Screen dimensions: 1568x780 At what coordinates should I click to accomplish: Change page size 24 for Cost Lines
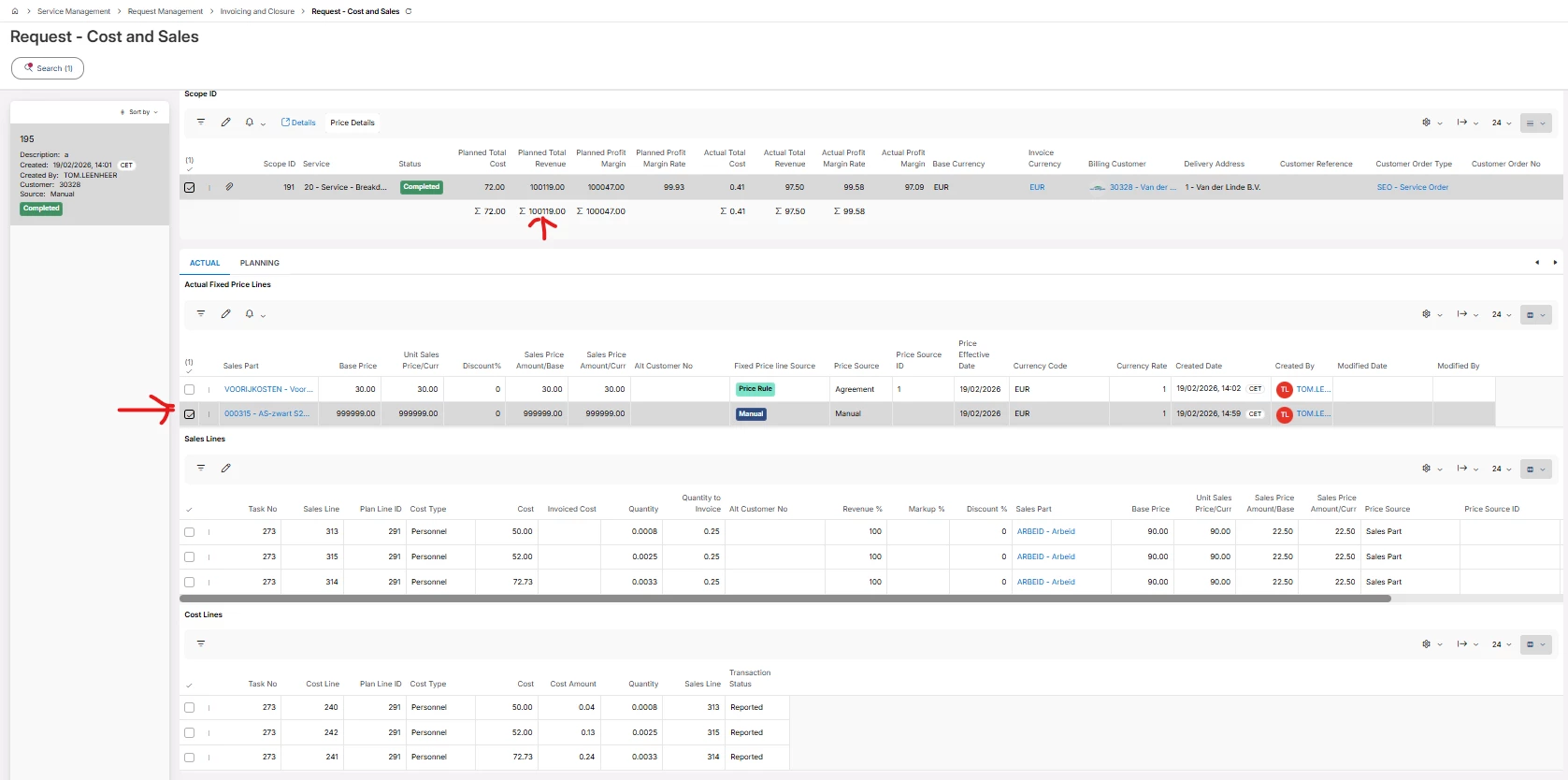tap(1501, 644)
